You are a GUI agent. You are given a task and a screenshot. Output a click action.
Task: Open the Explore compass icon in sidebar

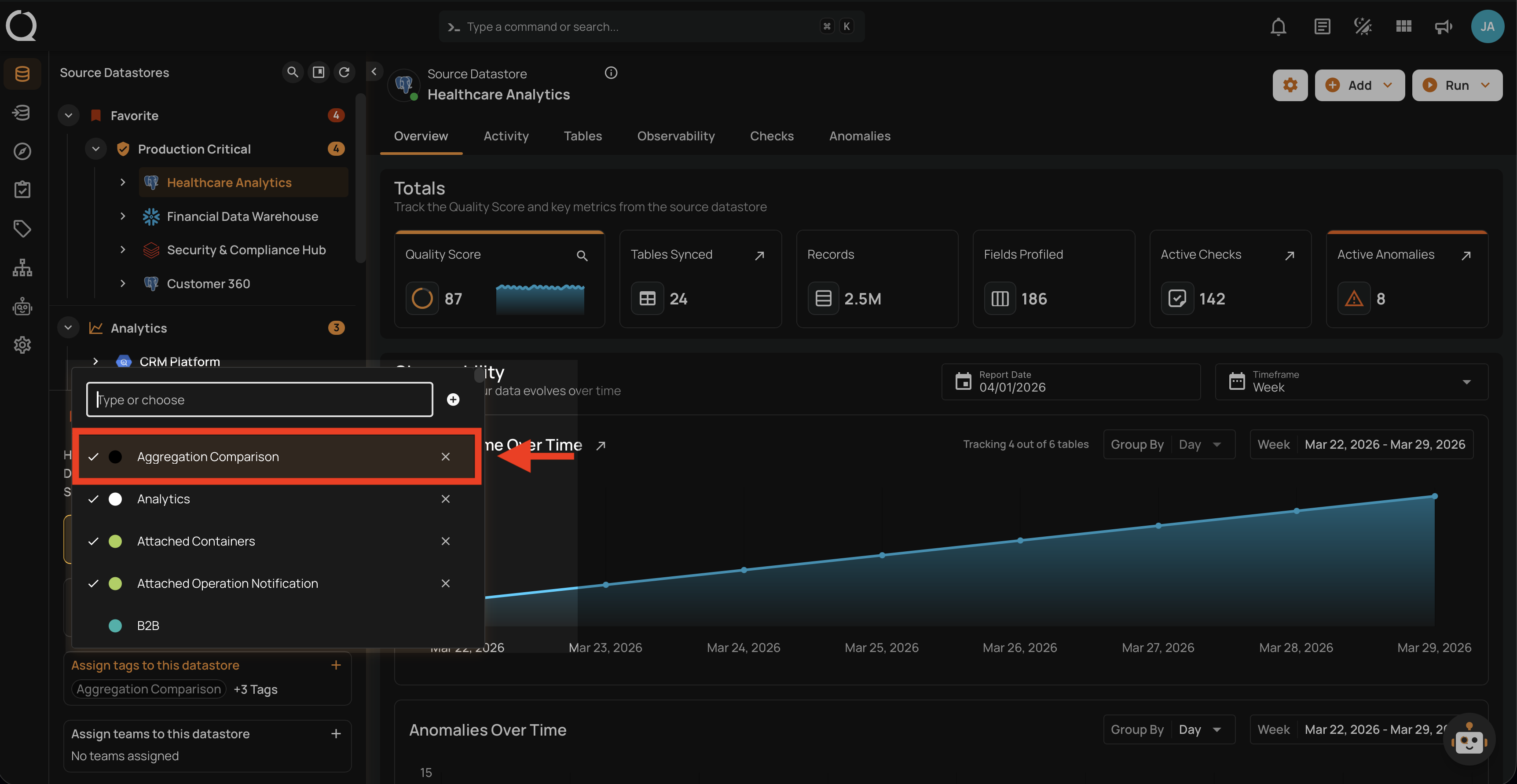pyautogui.click(x=22, y=151)
